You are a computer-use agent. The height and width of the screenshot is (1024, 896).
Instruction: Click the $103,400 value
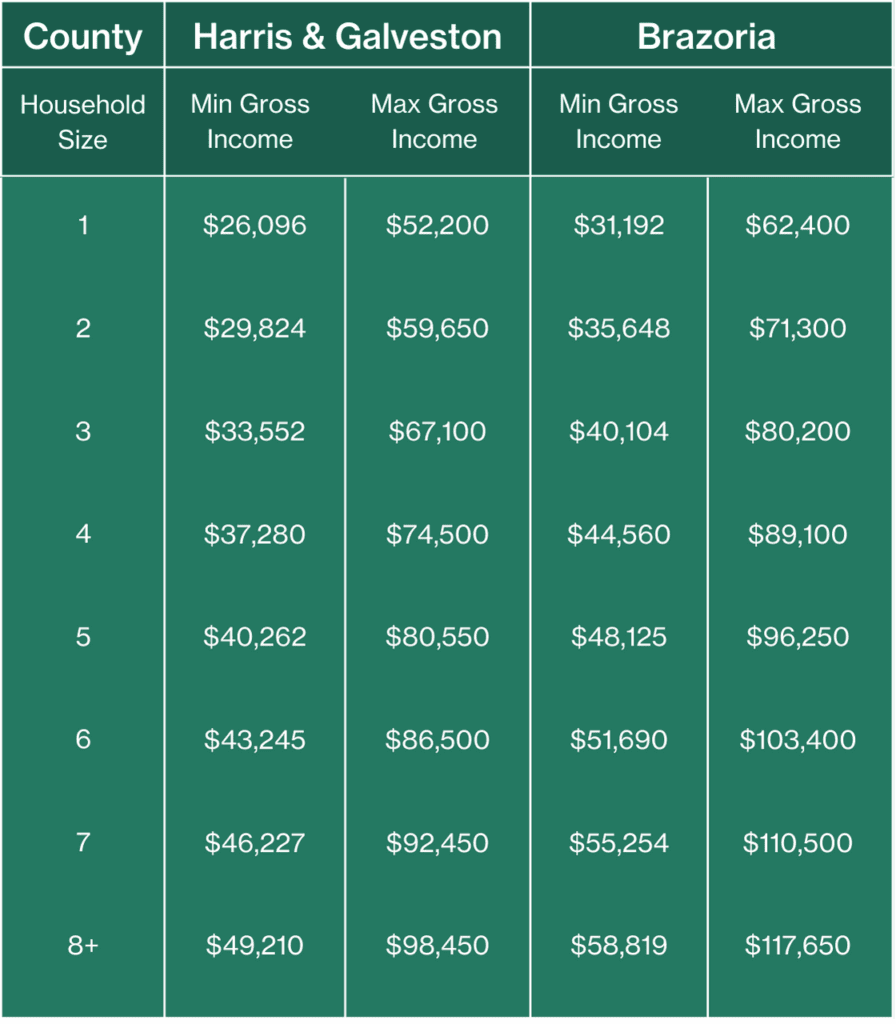coord(797,741)
